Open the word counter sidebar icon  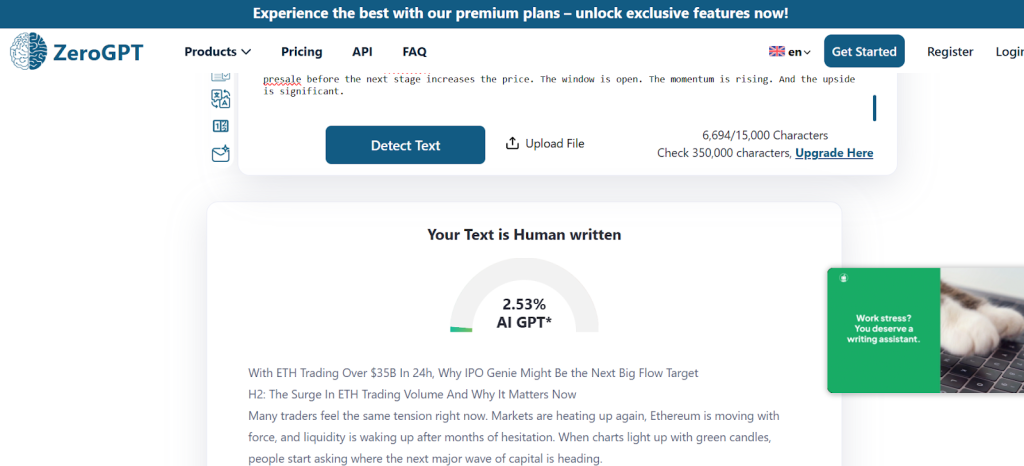click(x=221, y=126)
